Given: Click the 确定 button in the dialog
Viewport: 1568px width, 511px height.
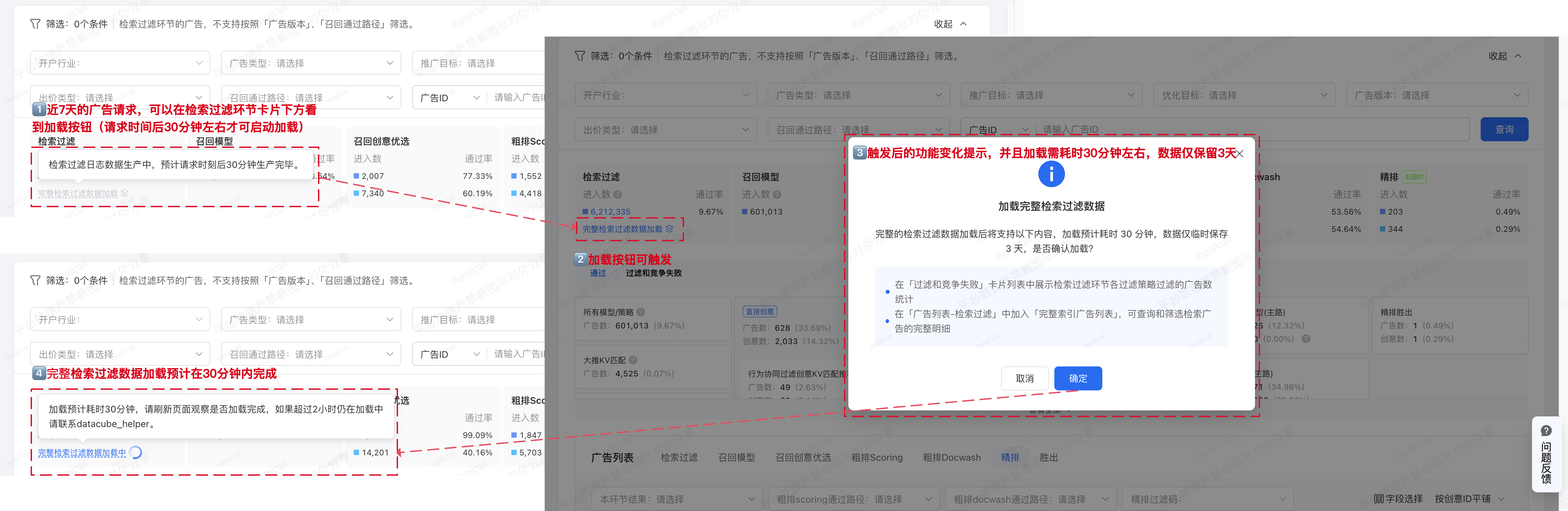Looking at the screenshot, I should pyautogui.click(x=1077, y=378).
